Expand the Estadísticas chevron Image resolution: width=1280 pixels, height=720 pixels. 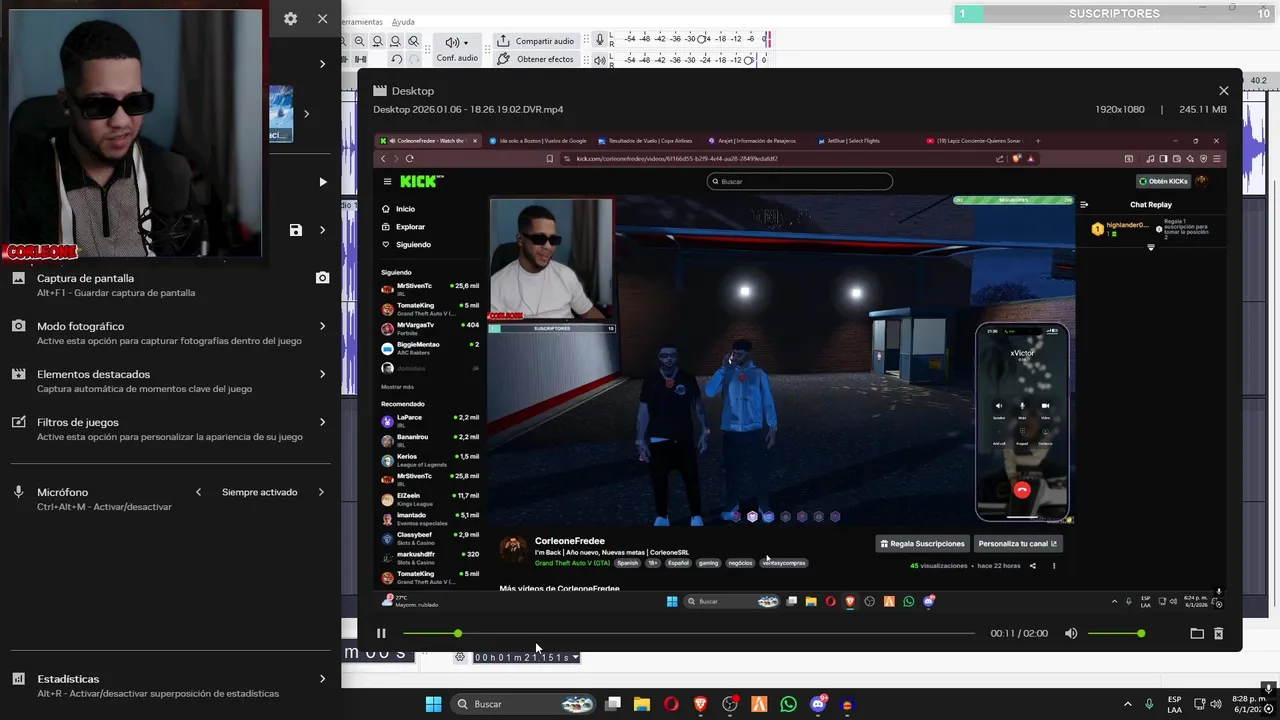click(x=322, y=679)
